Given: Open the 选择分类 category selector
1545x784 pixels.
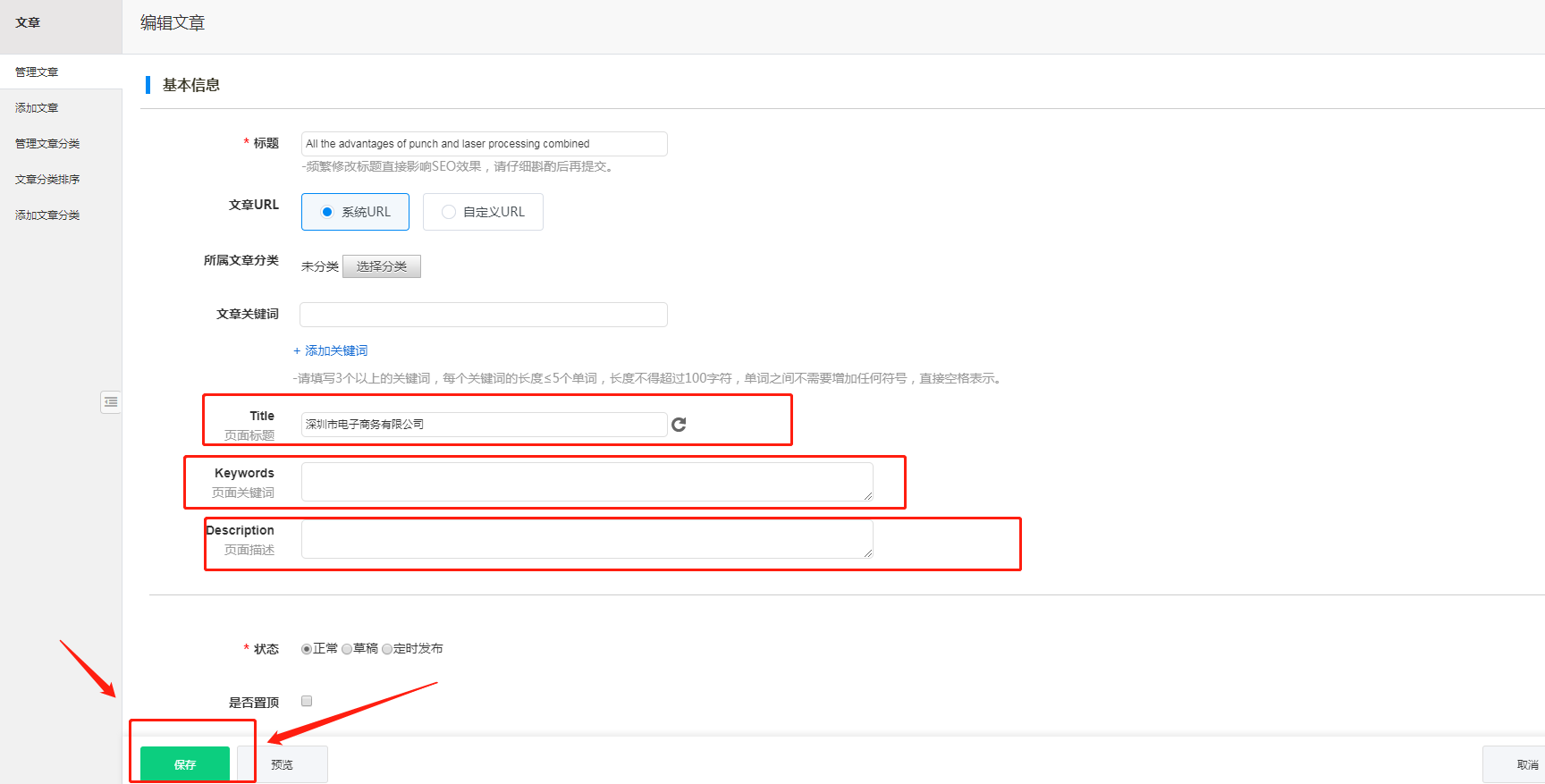Looking at the screenshot, I should coord(381,266).
